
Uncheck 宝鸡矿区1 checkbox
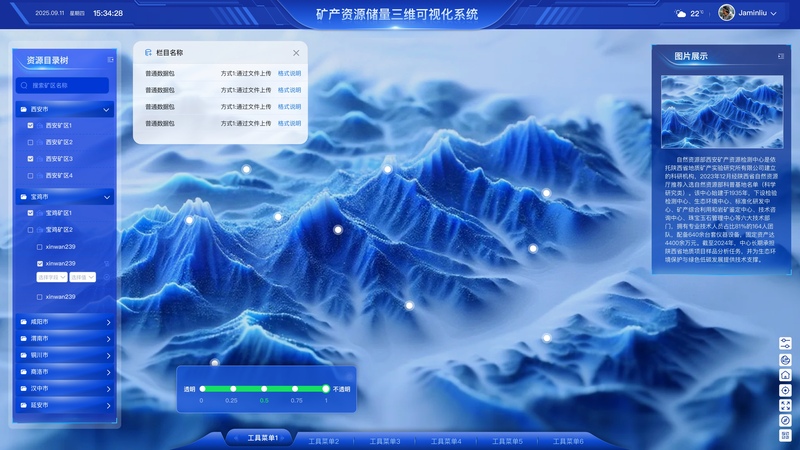pos(30,213)
